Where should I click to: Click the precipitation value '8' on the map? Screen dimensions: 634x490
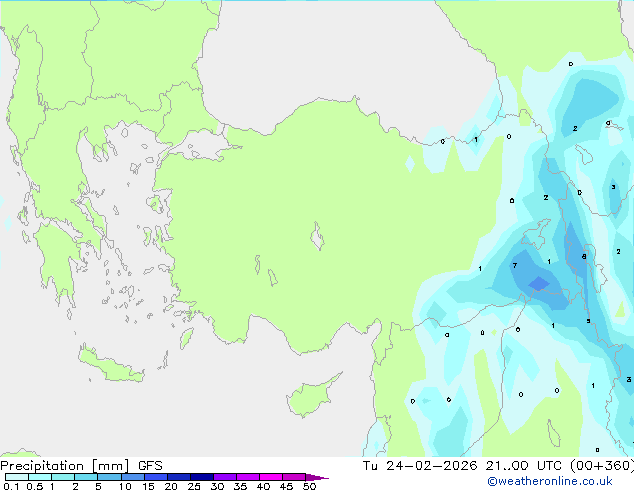point(584,256)
